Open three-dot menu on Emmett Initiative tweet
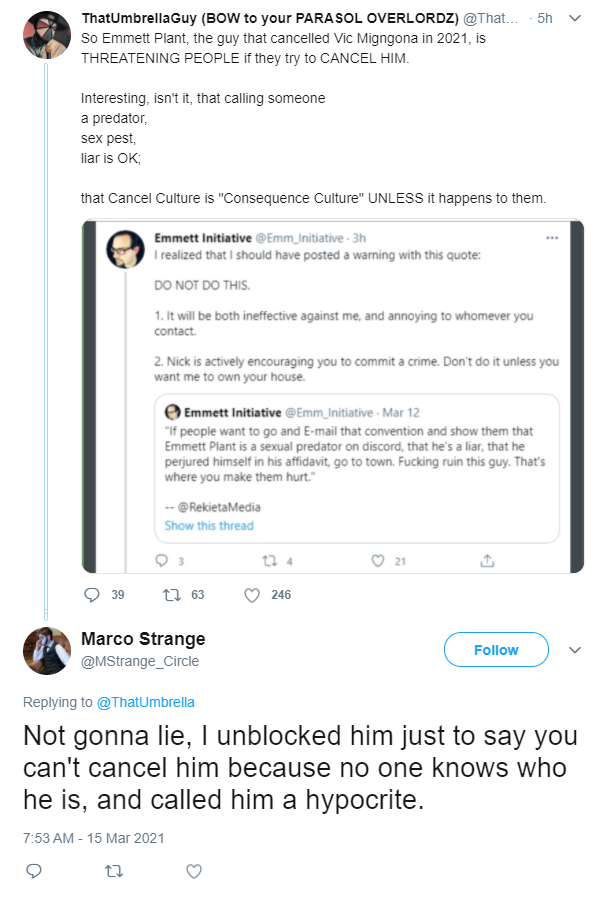This screenshot has width=607, height=900. tap(552, 238)
